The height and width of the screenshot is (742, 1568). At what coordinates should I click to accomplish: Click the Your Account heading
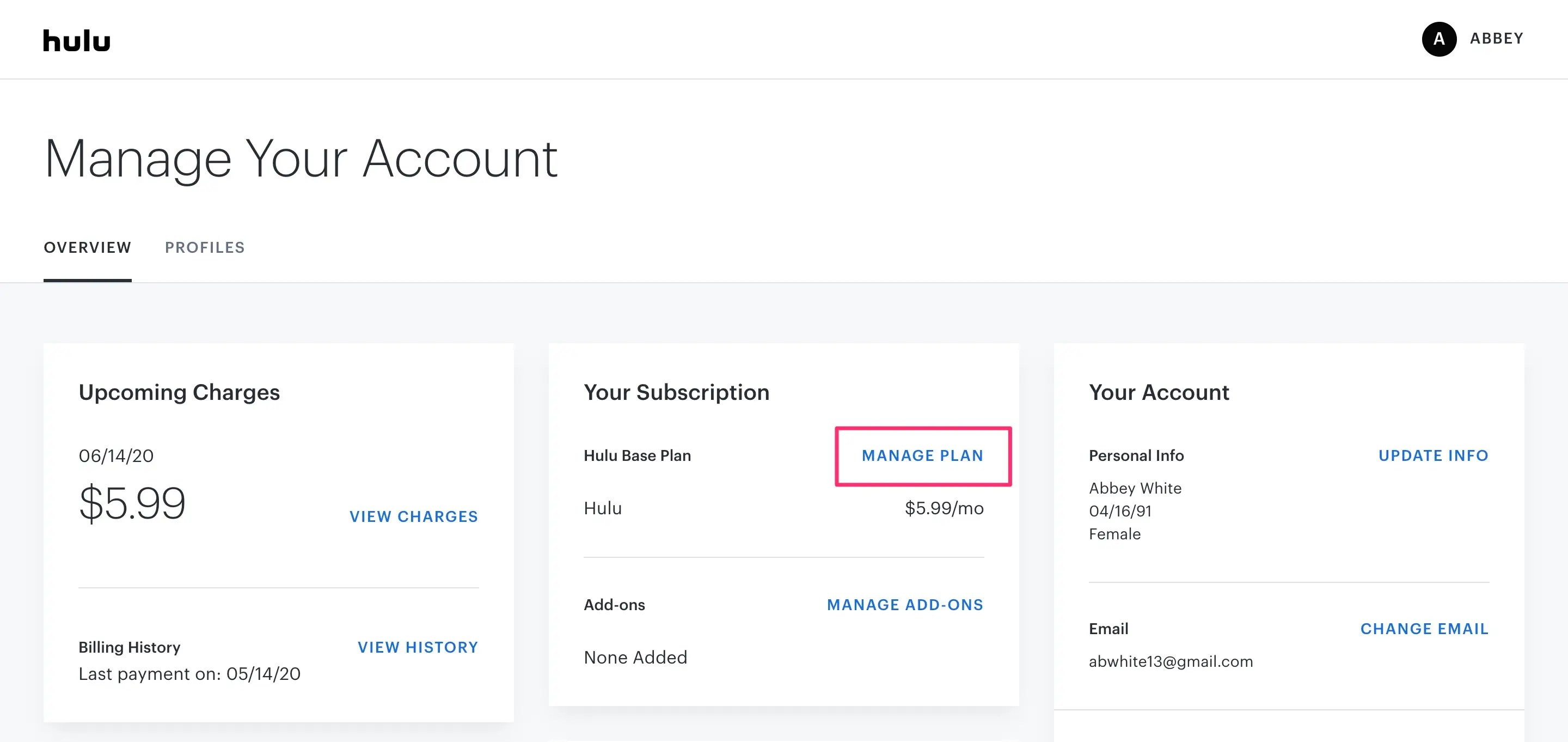tap(1159, 392)
